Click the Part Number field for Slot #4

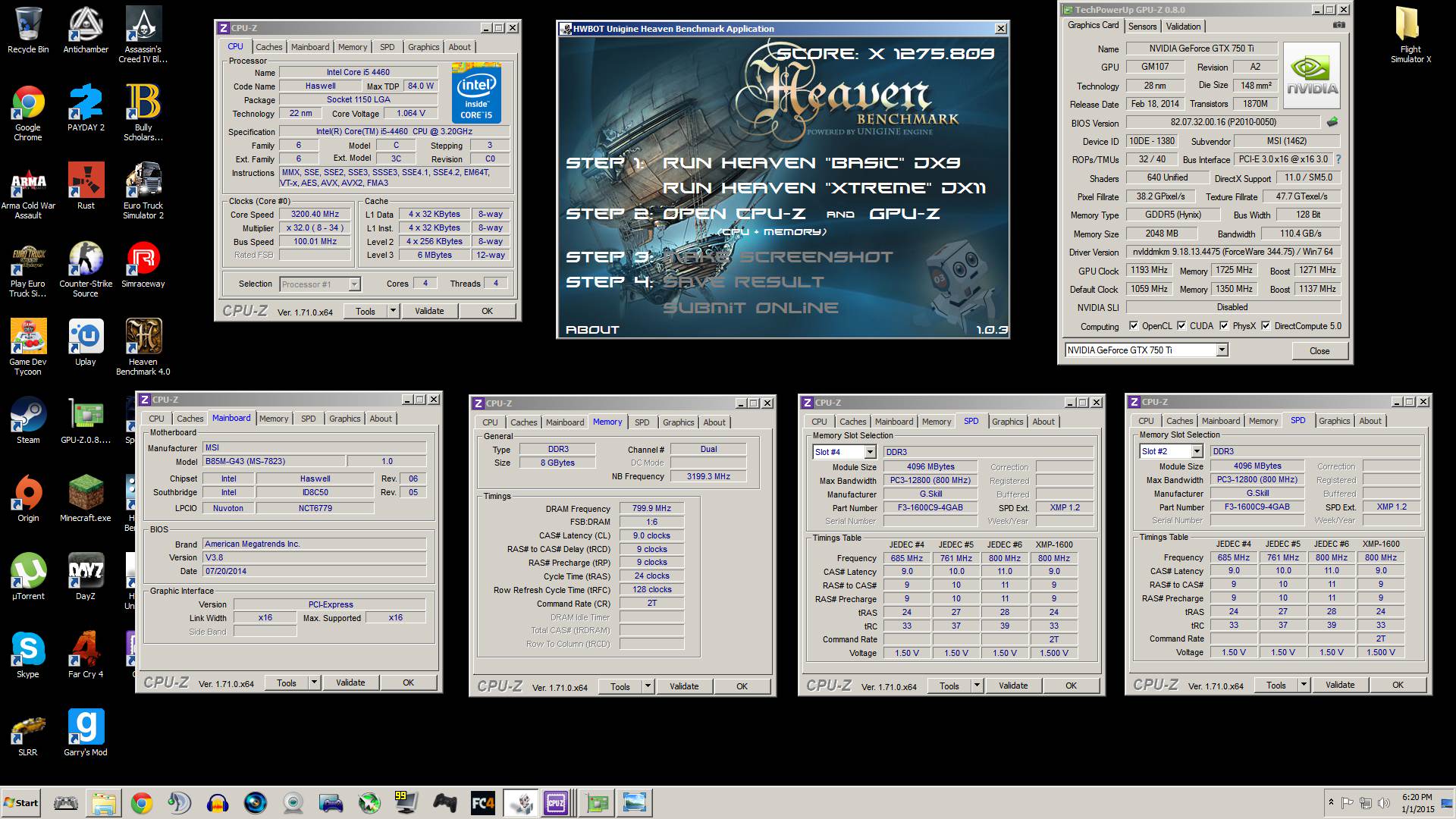(x=930, y=508)
